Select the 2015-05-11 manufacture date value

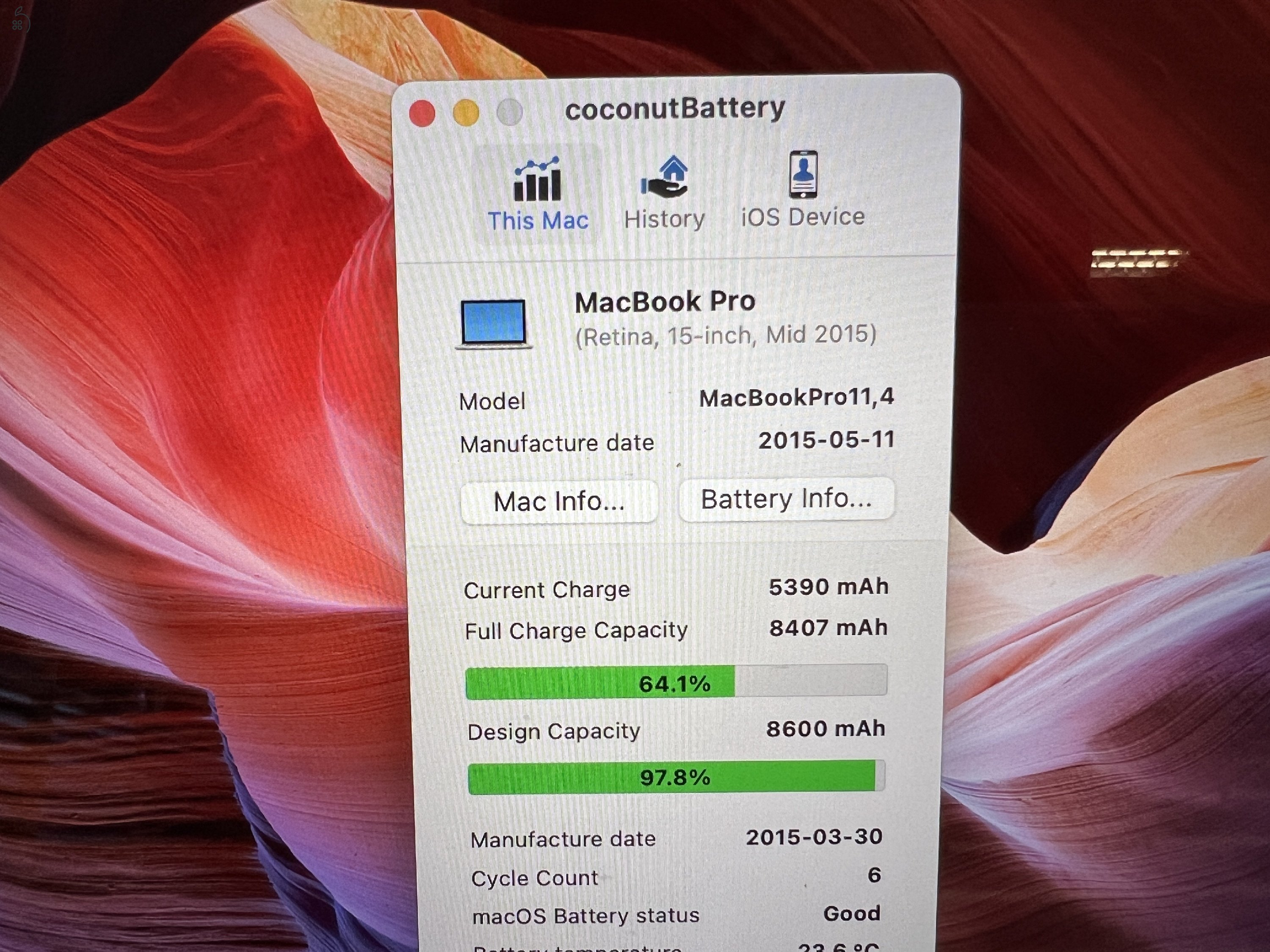826,440
